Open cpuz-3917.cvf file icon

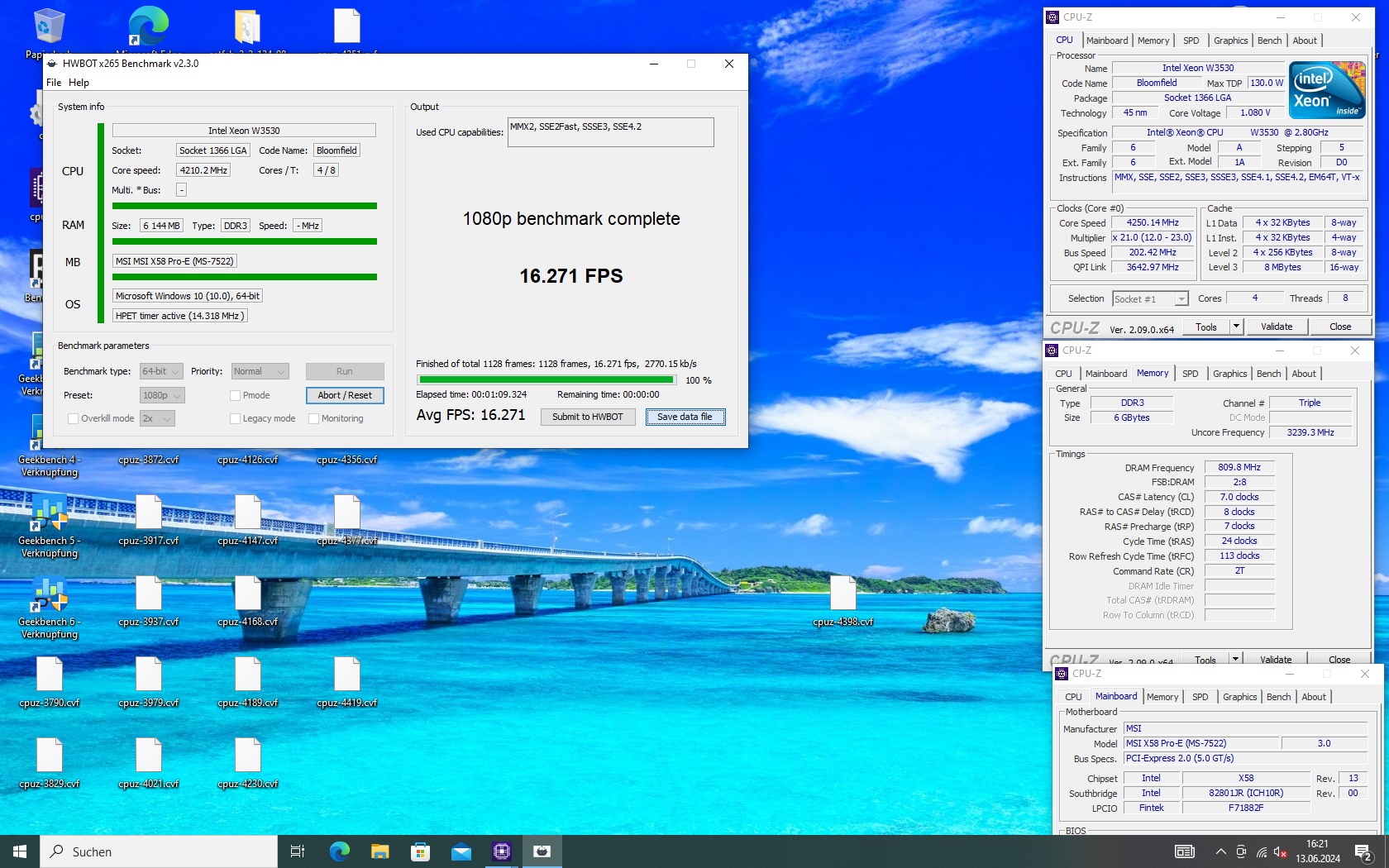[149, 521]
